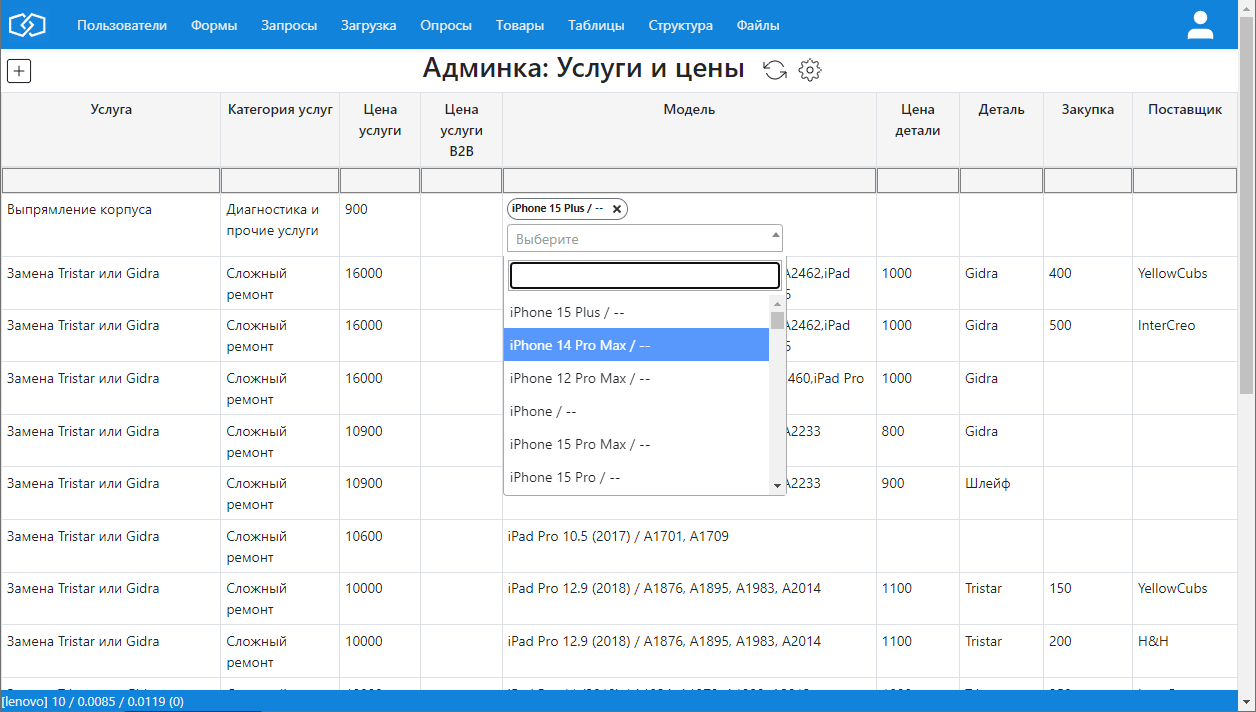1256x712 pixels.
Task: Click the dropdown list scroll-up arrow
Action: point(777,303)
